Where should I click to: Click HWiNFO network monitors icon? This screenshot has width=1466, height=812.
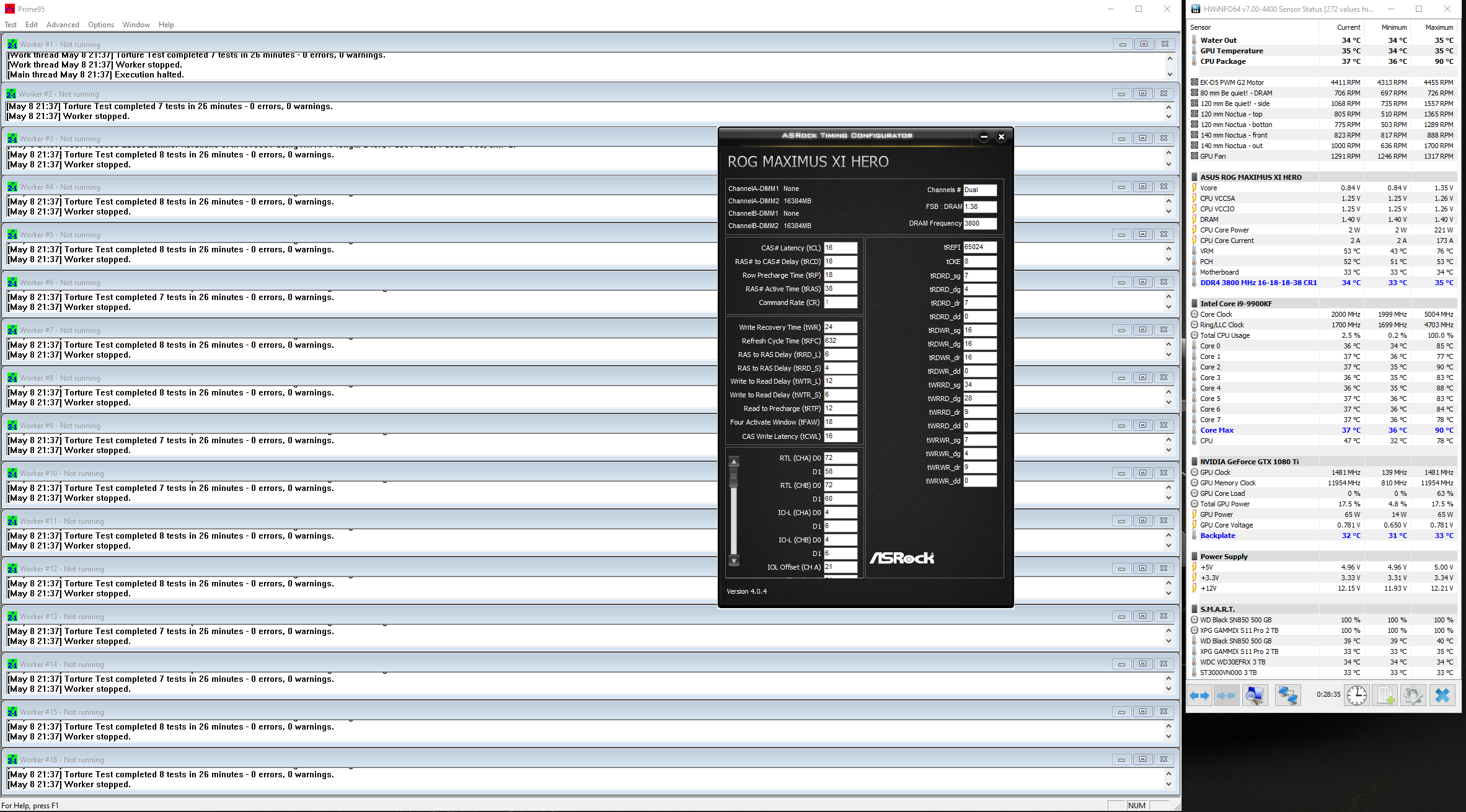pyautogui.click(x=1287, y=695)
